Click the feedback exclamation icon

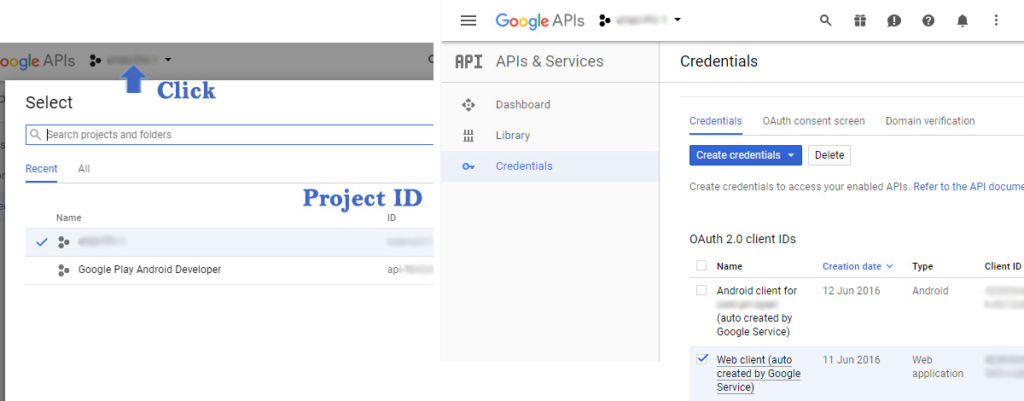coord(894,21)
